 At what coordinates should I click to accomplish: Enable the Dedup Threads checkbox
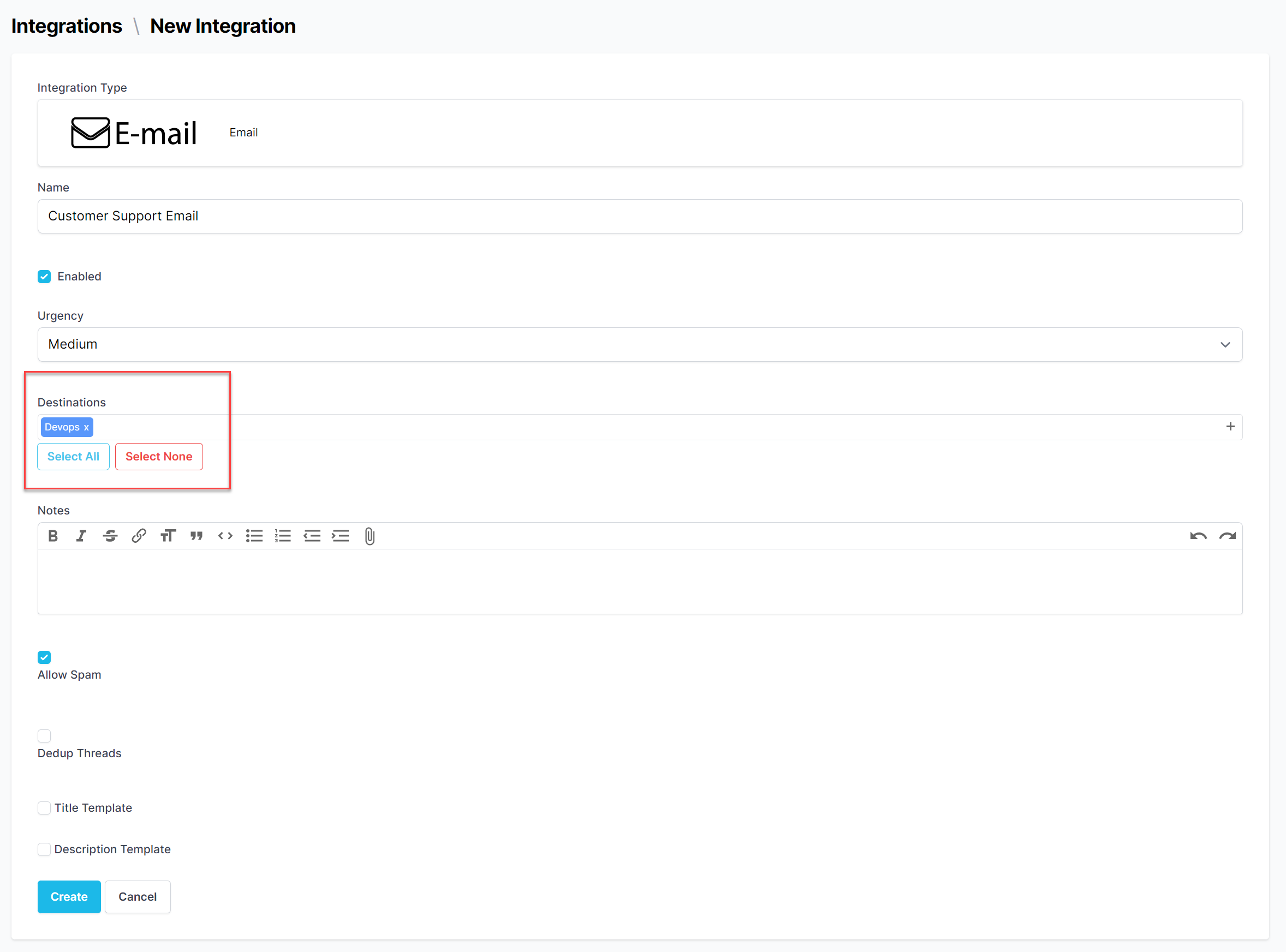44,736
